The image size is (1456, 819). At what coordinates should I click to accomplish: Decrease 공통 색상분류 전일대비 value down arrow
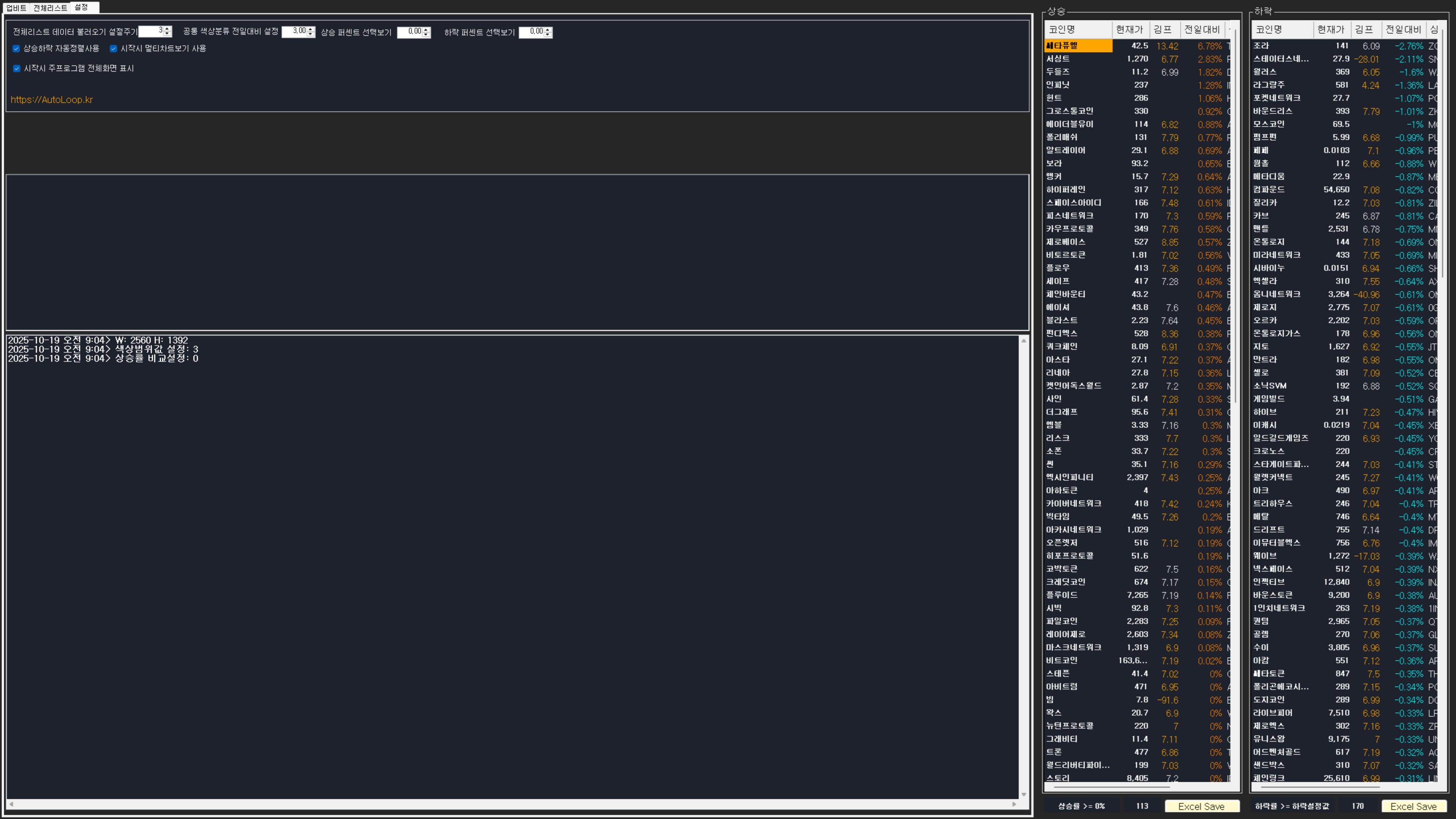(x=310, y=35)
